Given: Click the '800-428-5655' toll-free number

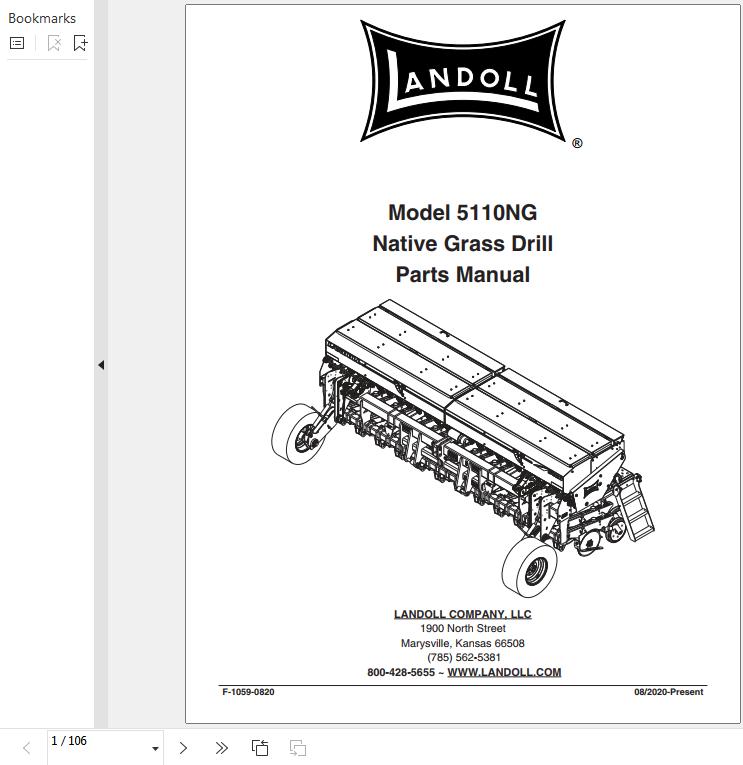Looking at the screenshot, I should pos(401,672).
